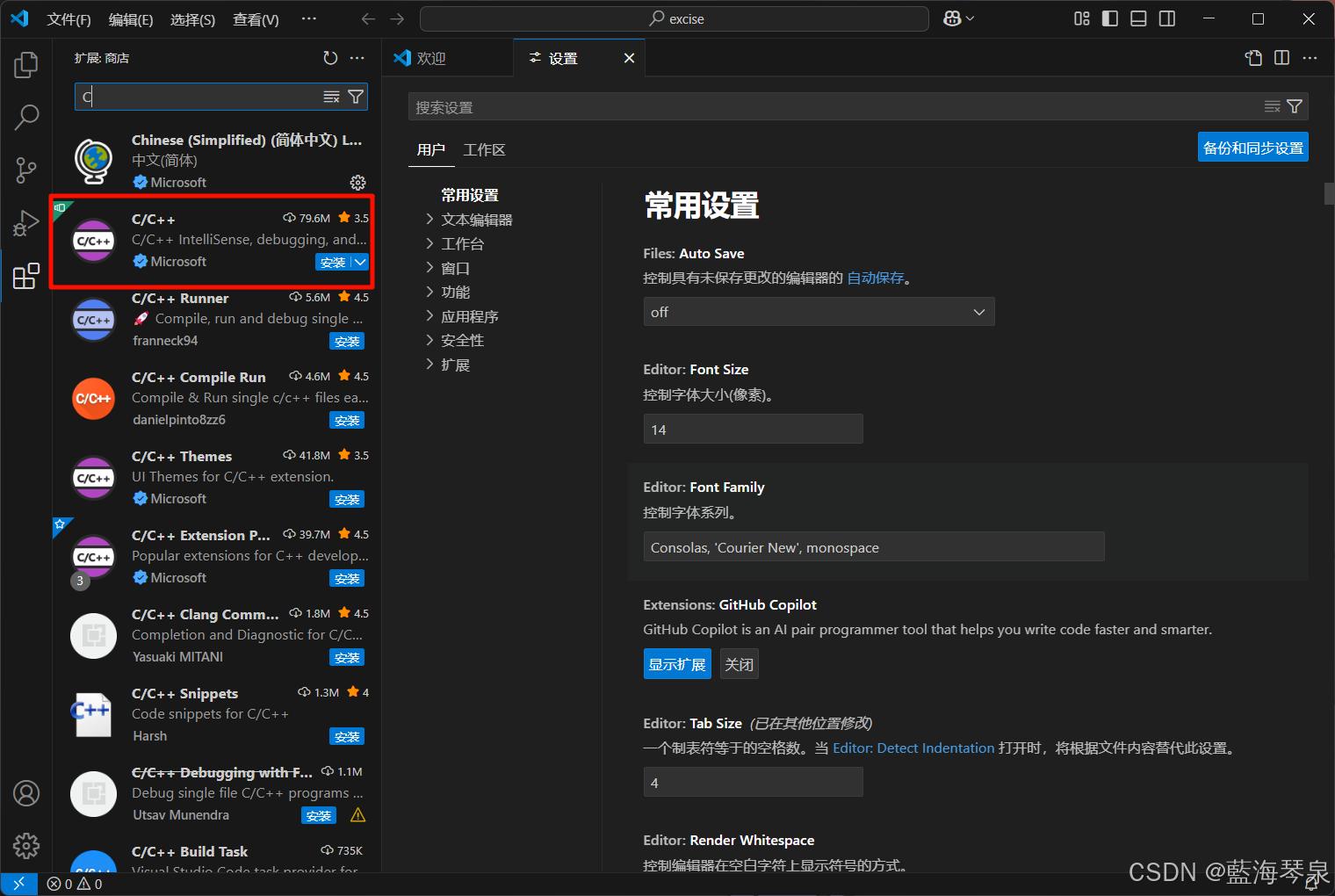Click the Editor Font Family field

(874, 546)
